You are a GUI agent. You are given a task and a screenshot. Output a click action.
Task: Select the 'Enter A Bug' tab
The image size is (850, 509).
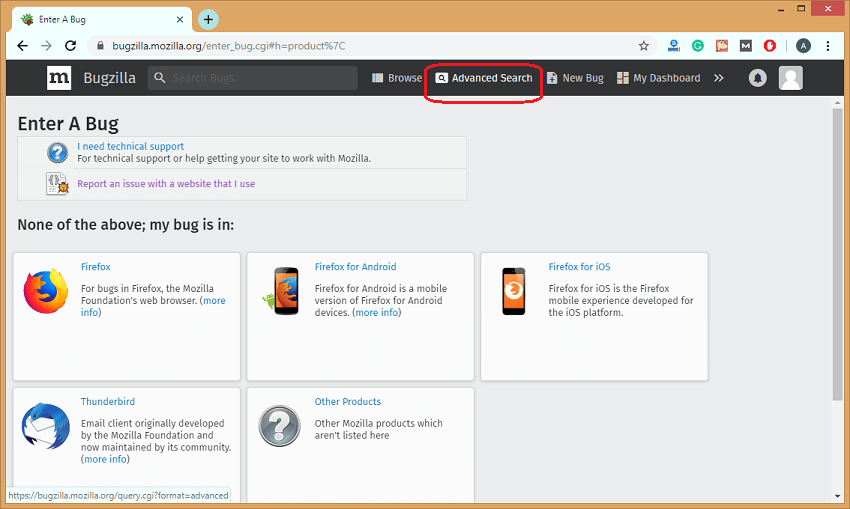tap(102, 20)
